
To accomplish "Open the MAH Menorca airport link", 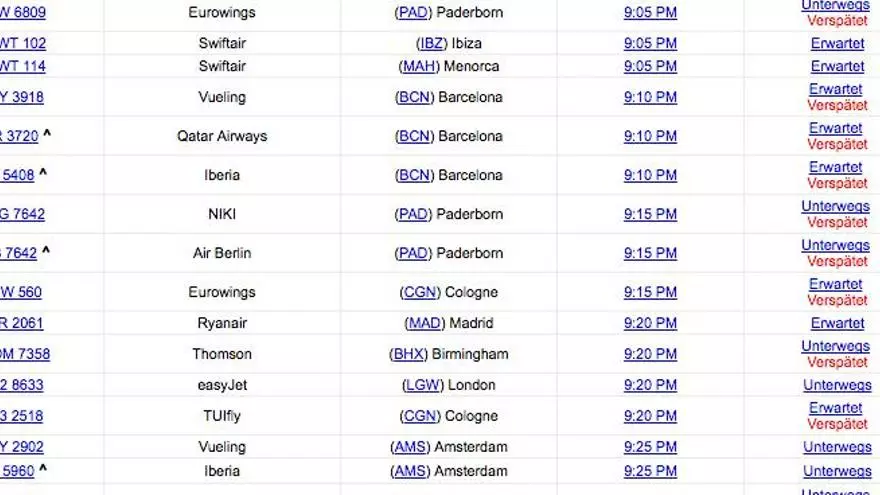I will click(418, 67).
